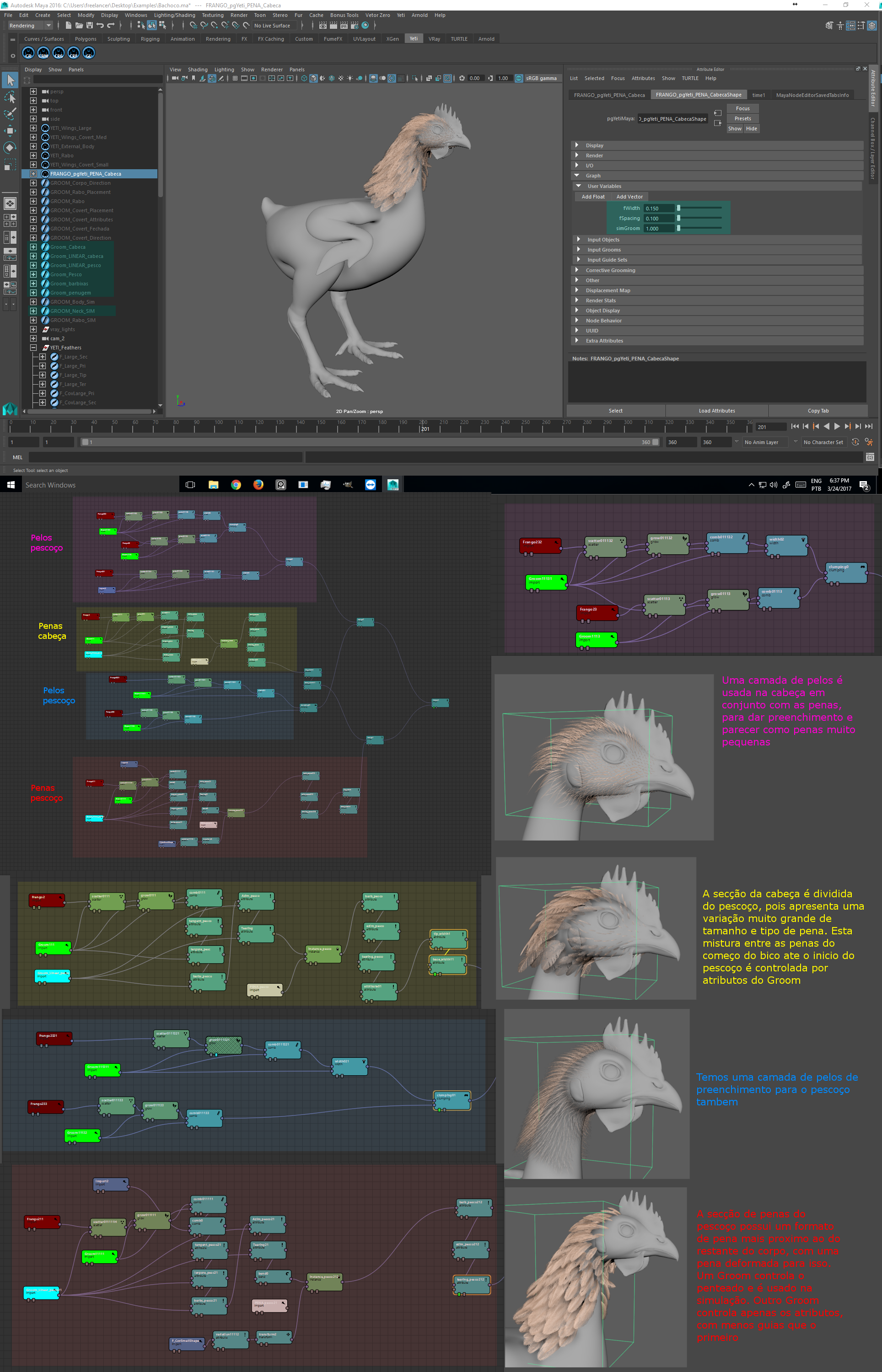Click the Save scene icon
Image resolution: width=882 pixels, height=1372 pixels.
click(89, 26)
